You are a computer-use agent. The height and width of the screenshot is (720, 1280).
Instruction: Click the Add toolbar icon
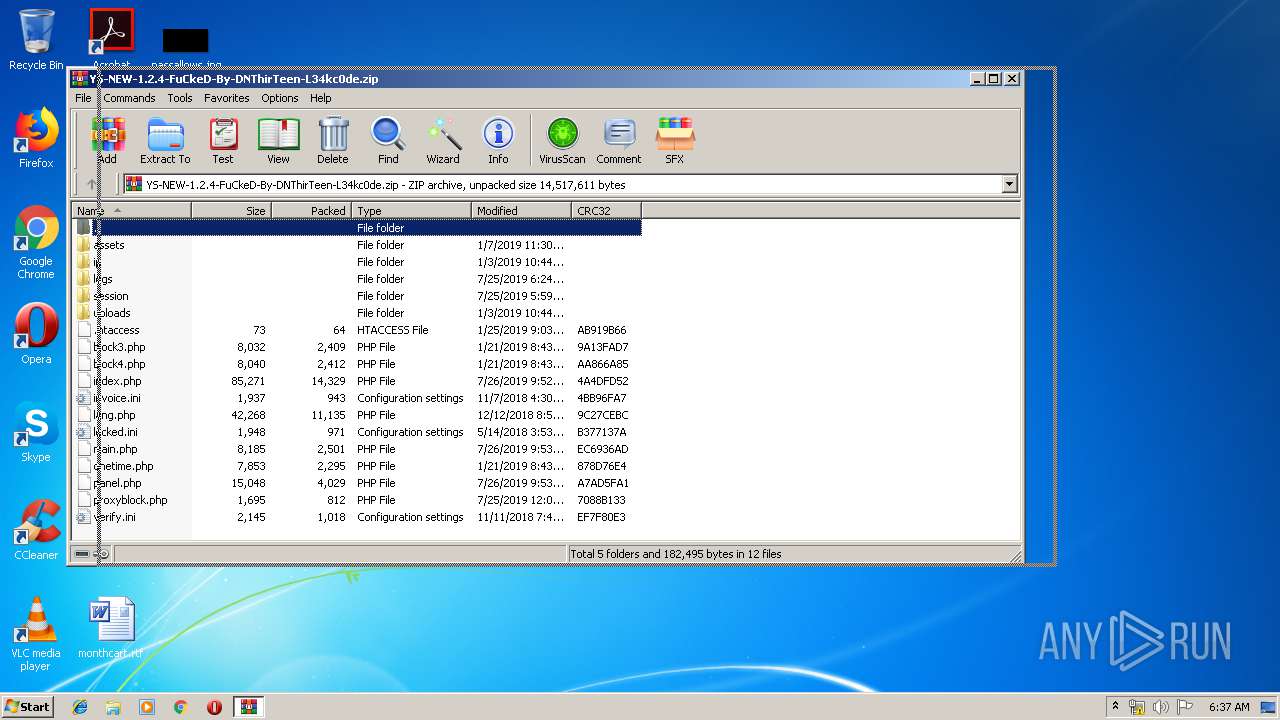tap(108, 140)
